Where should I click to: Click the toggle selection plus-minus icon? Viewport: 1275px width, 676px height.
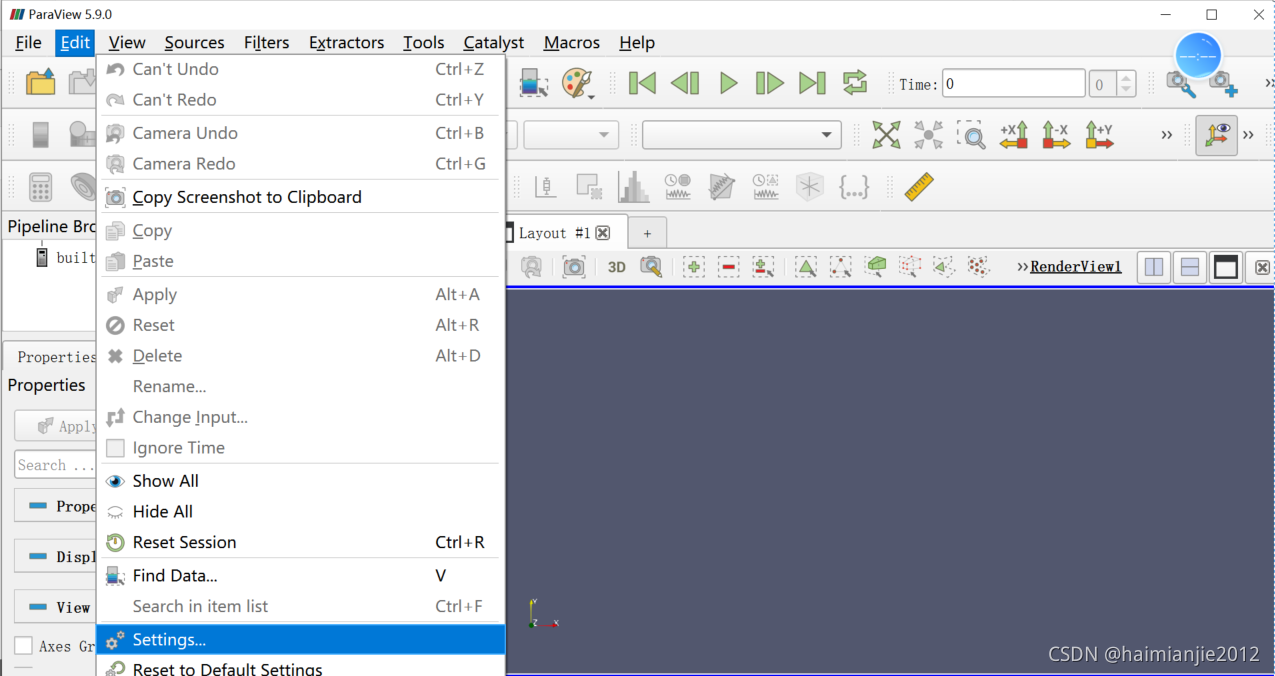[762, 267]
